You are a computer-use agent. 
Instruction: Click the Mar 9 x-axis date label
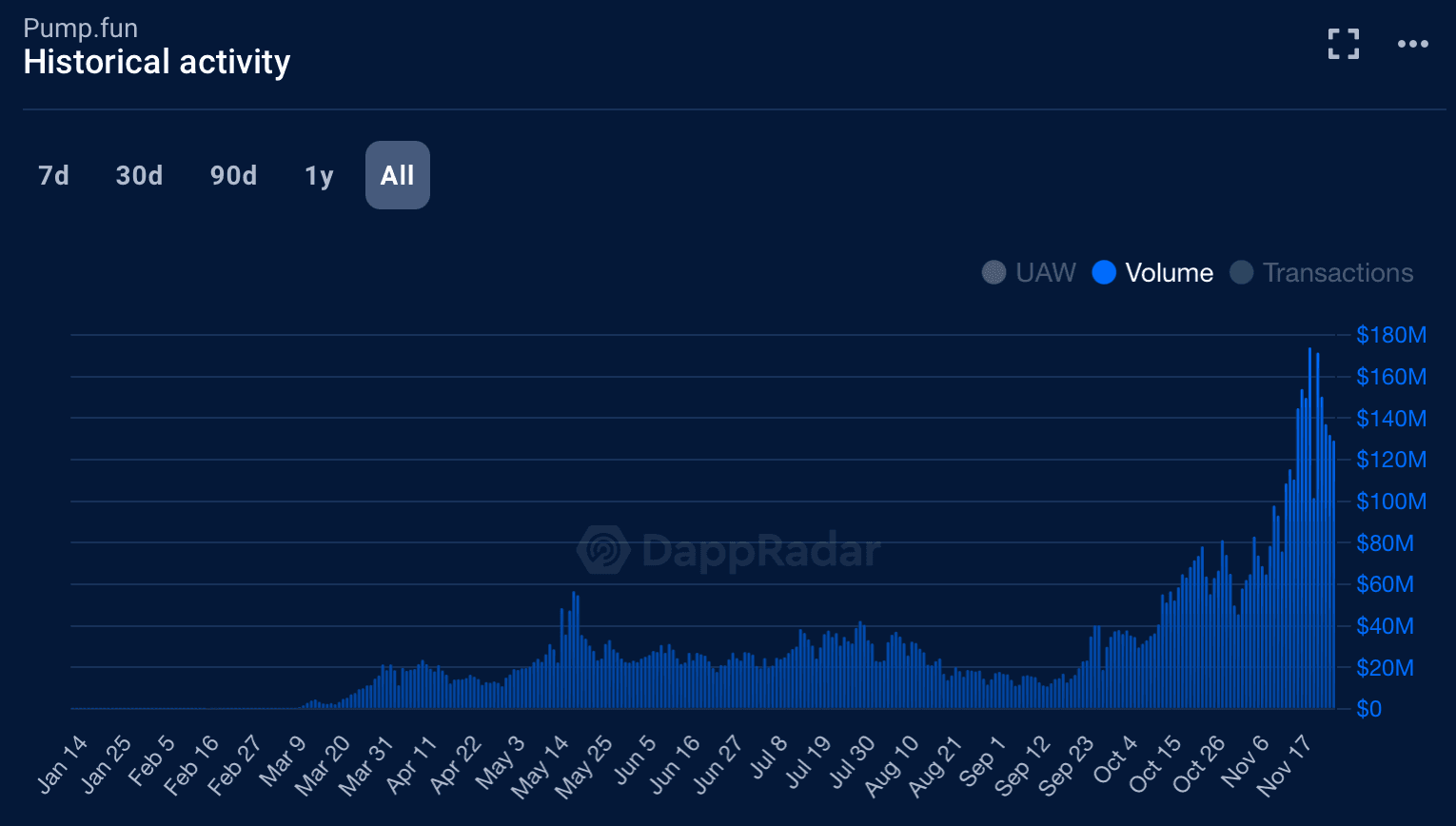click(282, 760)
